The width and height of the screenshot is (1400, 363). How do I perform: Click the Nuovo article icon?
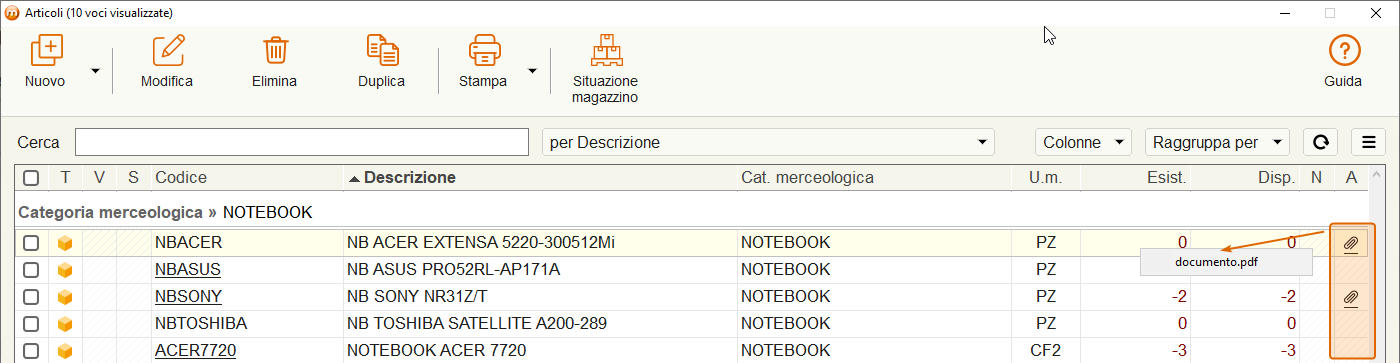[47, 50]
